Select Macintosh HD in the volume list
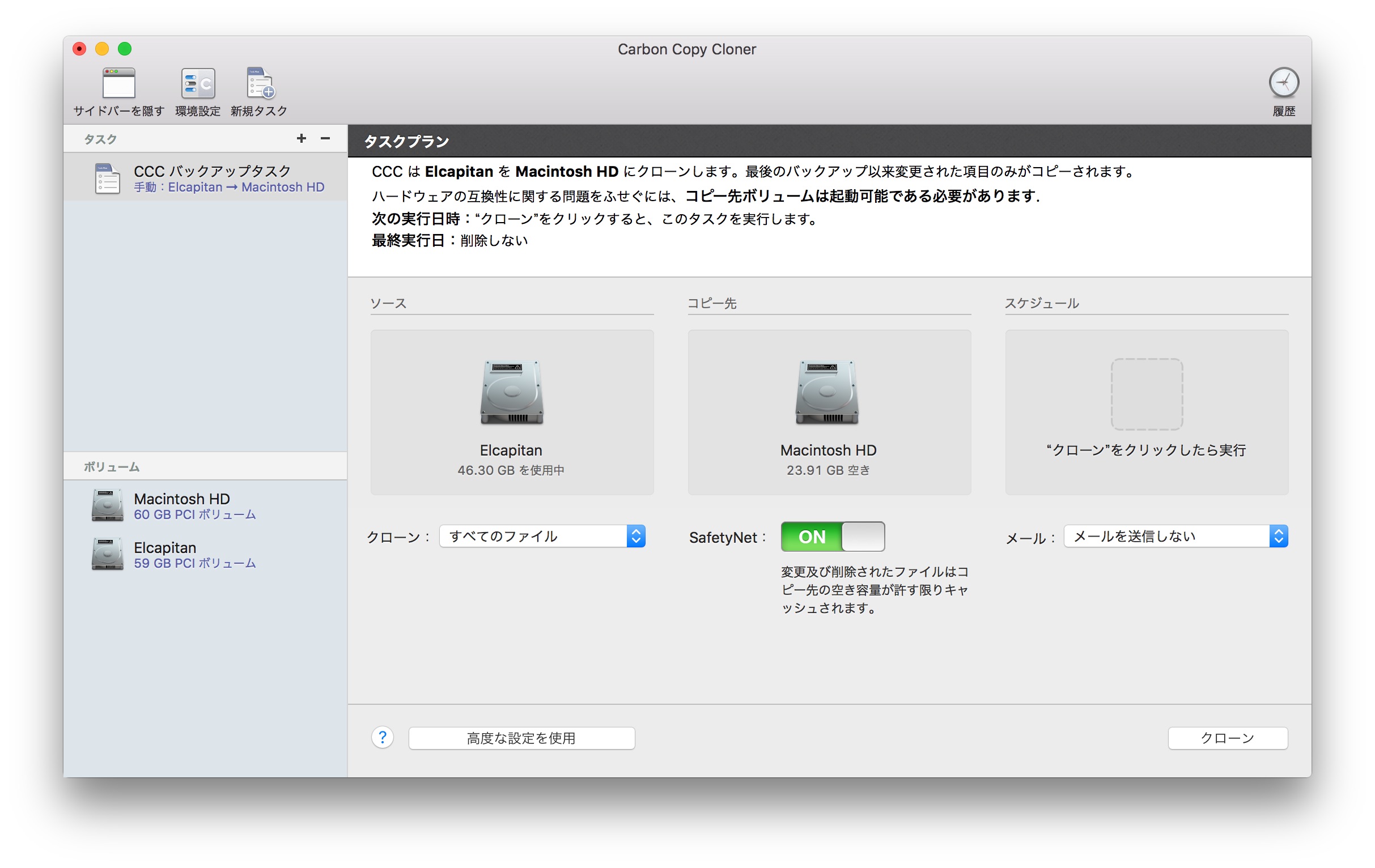Screen dimensions: 1375x868 pyautogui.click(x=181, y=505)
